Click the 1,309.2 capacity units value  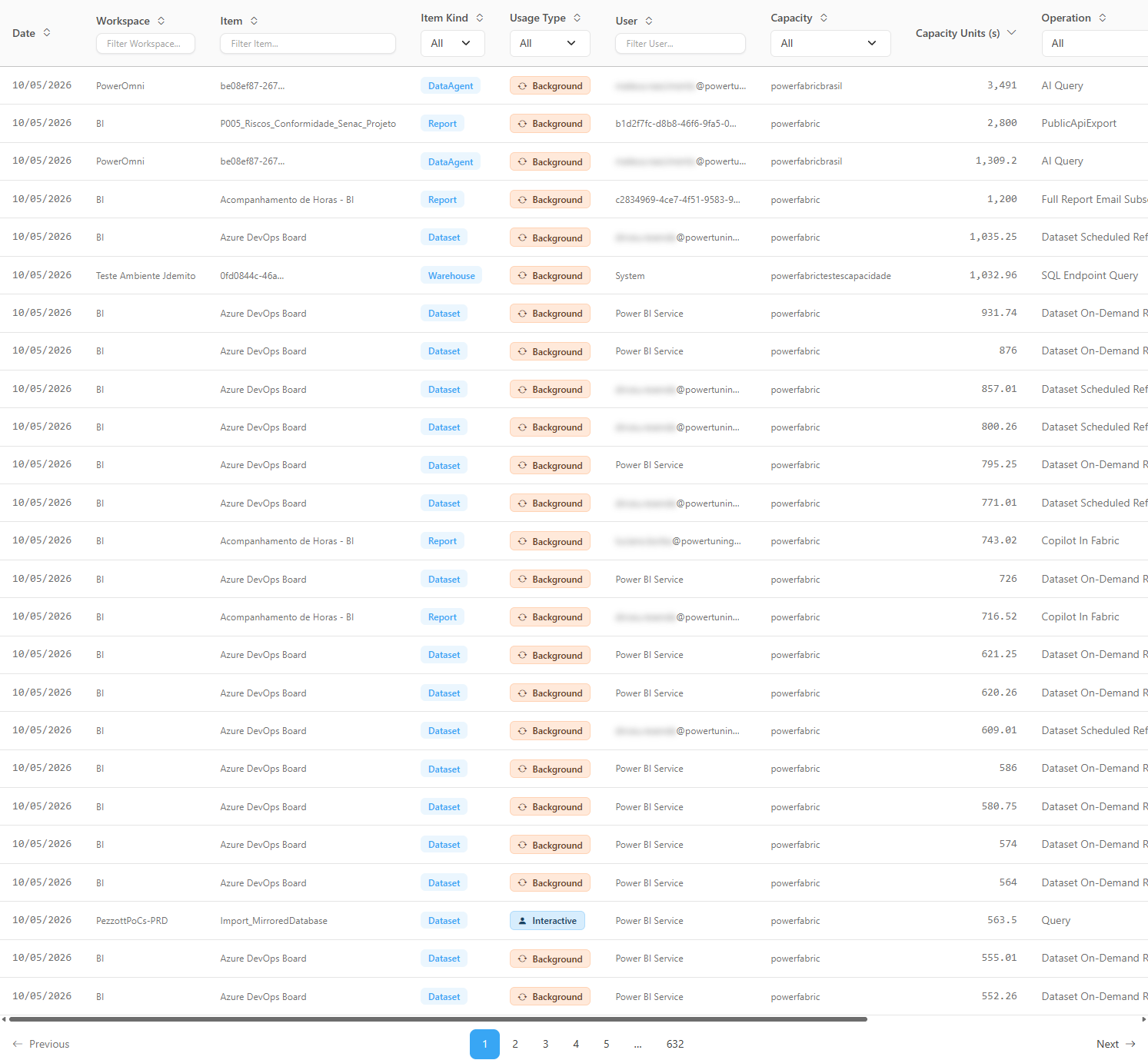pos(996,161)
